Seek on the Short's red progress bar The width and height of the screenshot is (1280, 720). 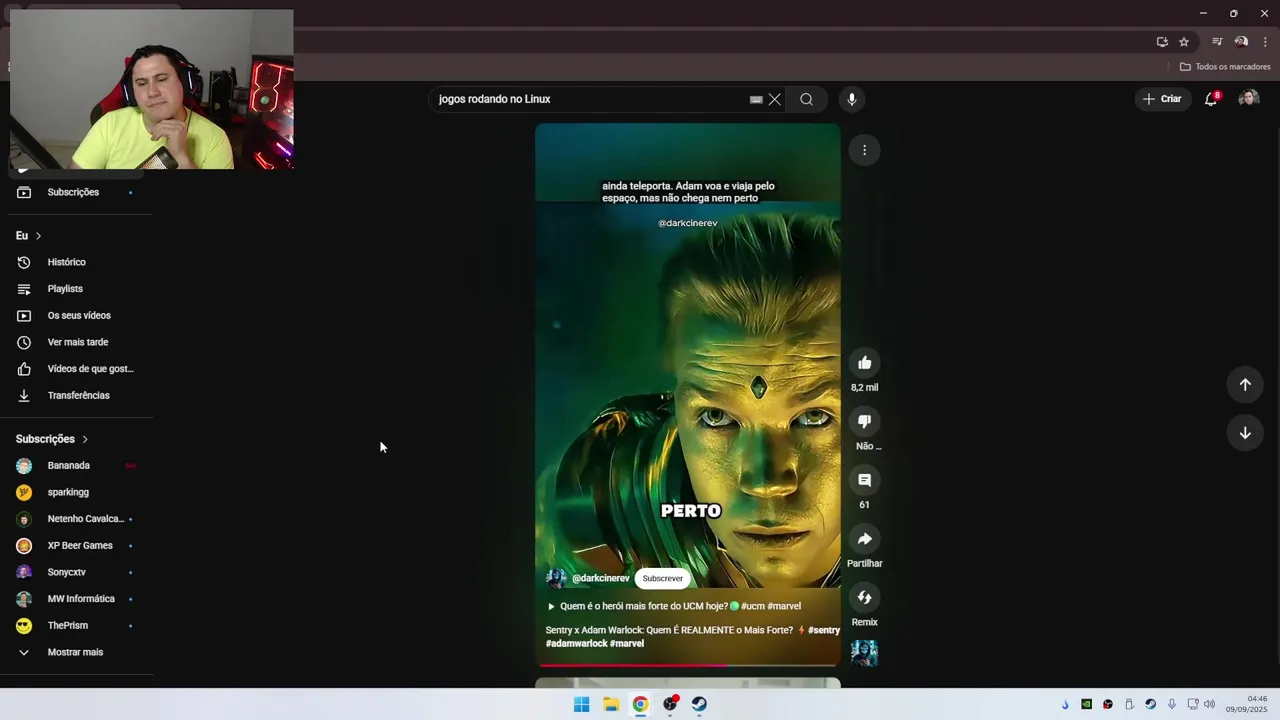(688, 664)
